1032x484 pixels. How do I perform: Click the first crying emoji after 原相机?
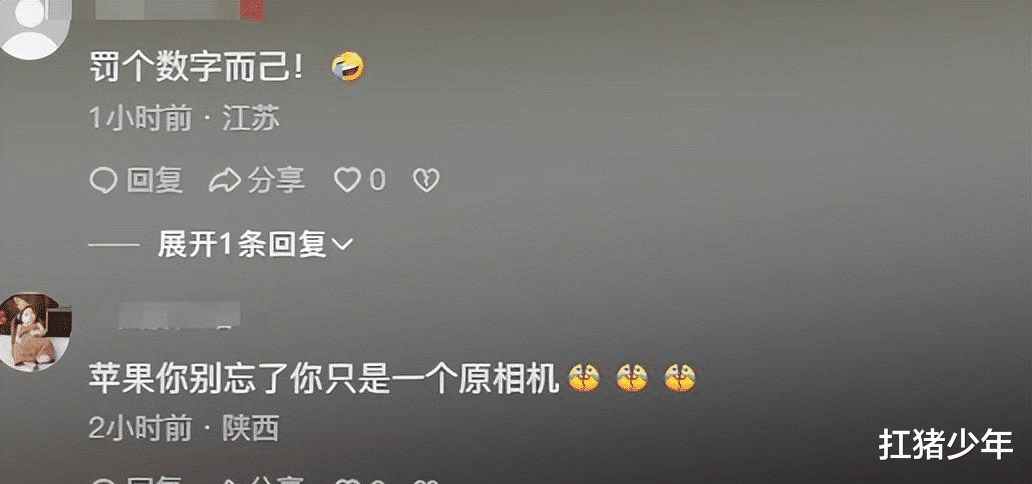pos(584,378)
